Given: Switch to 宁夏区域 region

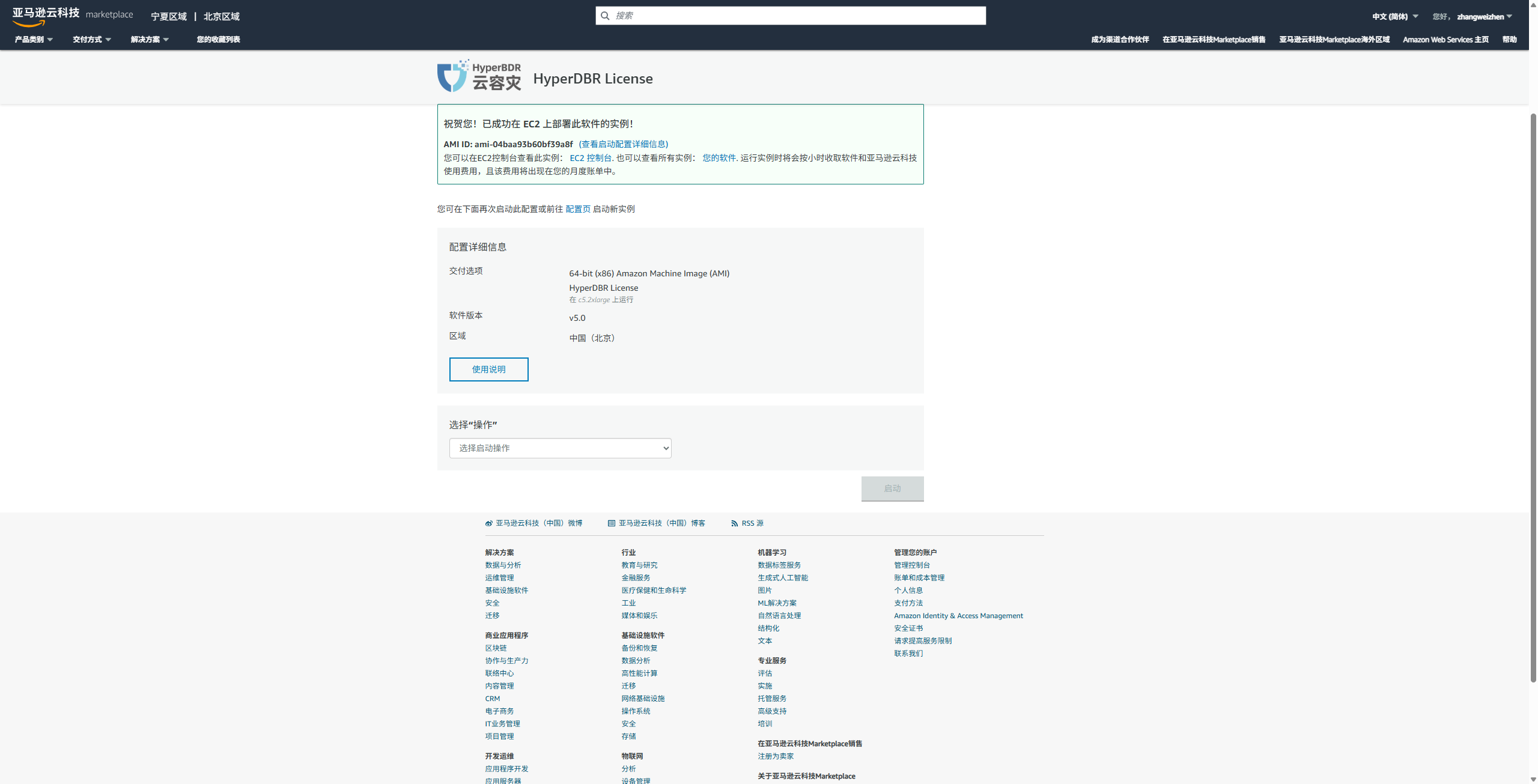Looking at the screenshot, I should (x=169, y=16).
